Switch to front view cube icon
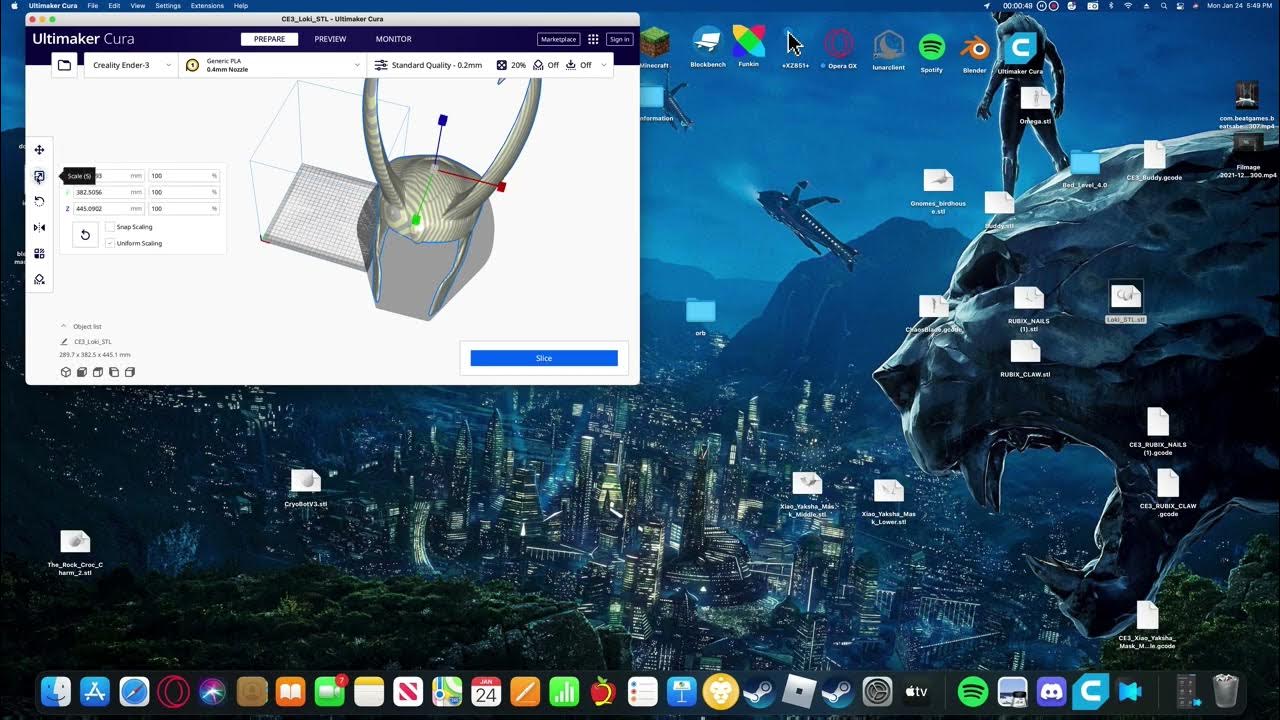This screenshot has width=1280, height=720. coord(81,372)
